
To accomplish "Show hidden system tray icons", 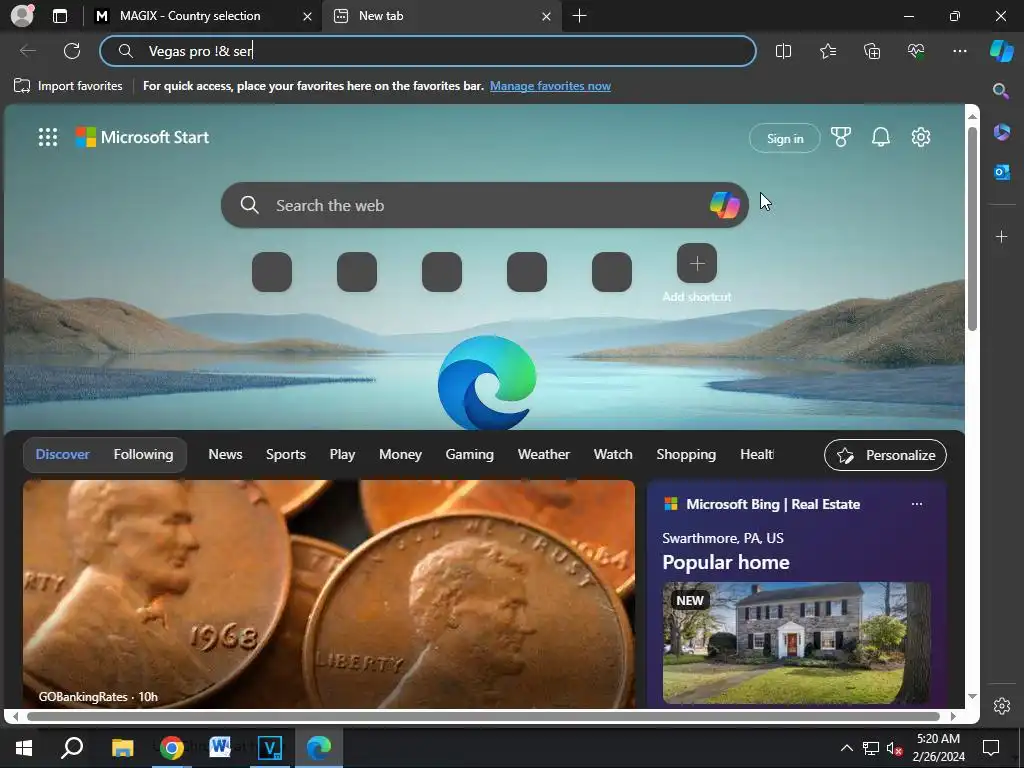I will pos(846,748).
